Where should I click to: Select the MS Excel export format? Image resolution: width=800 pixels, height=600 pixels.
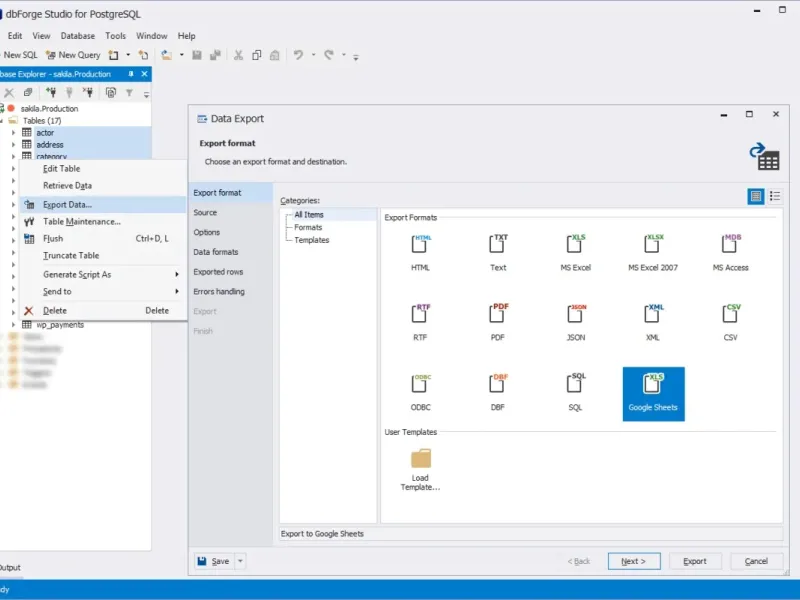click(576, 253)
